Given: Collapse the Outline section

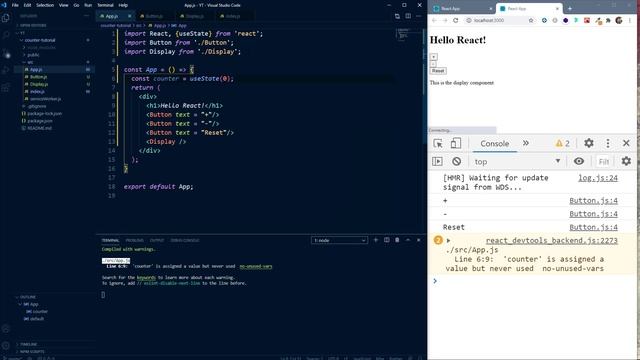Looking at the screenshot, I should [x=27, y=297].
